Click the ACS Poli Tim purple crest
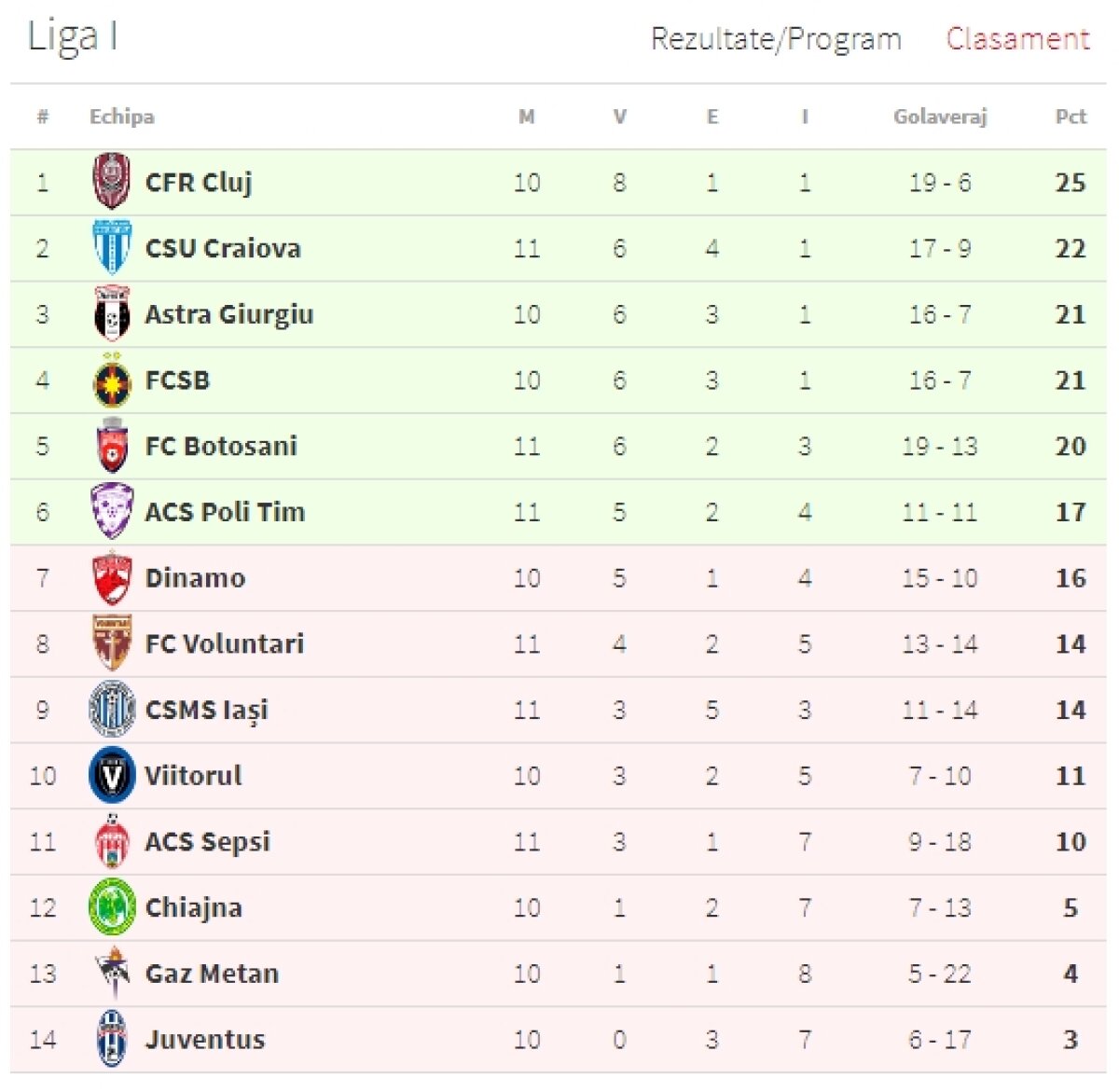The width and height of the screenshot is (1119, 1092). (x=112, y=512)
